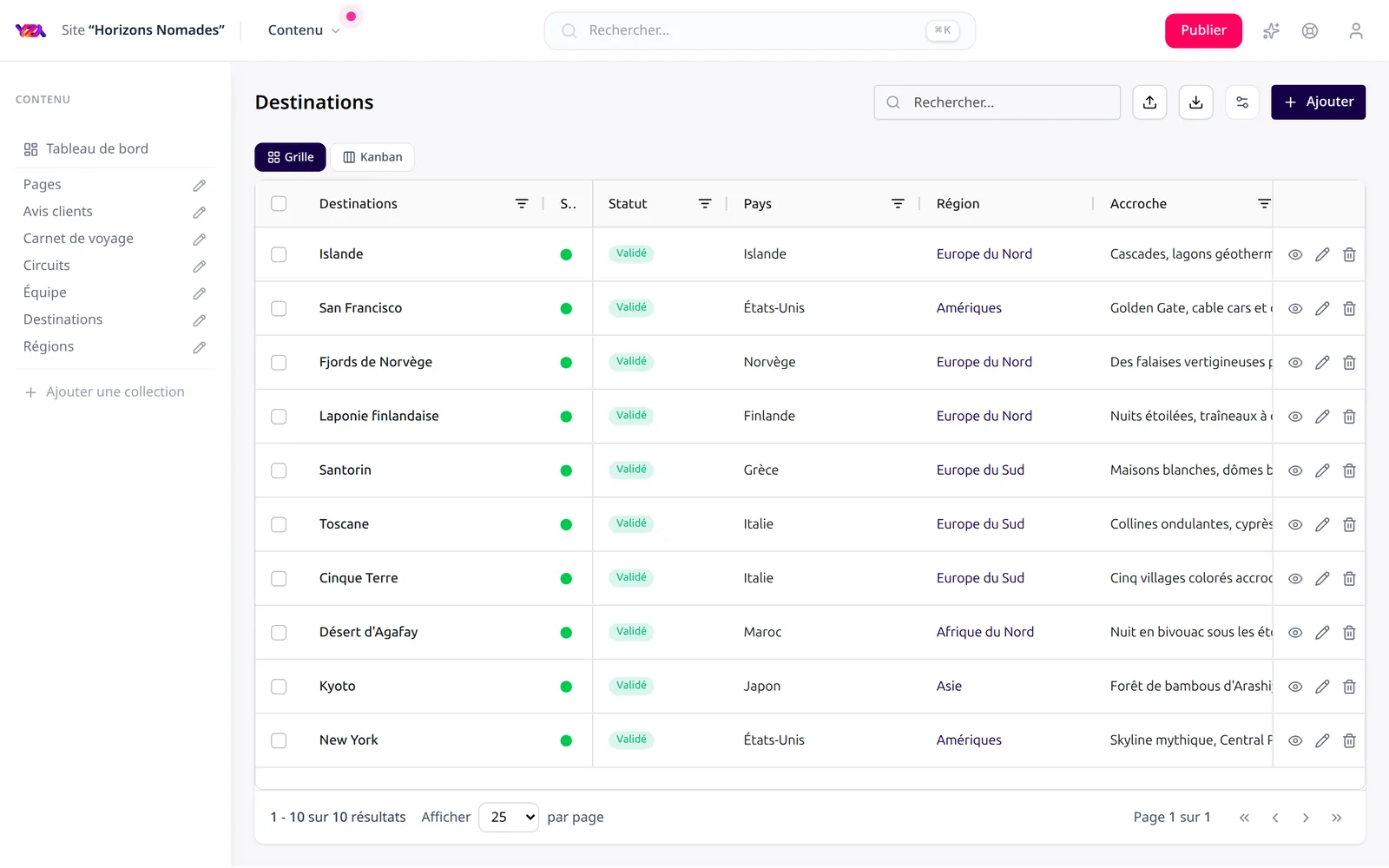Open the AI sparkle icon in header
Viewport: 1389px width, 868px height.
[x=1271, y=31]
